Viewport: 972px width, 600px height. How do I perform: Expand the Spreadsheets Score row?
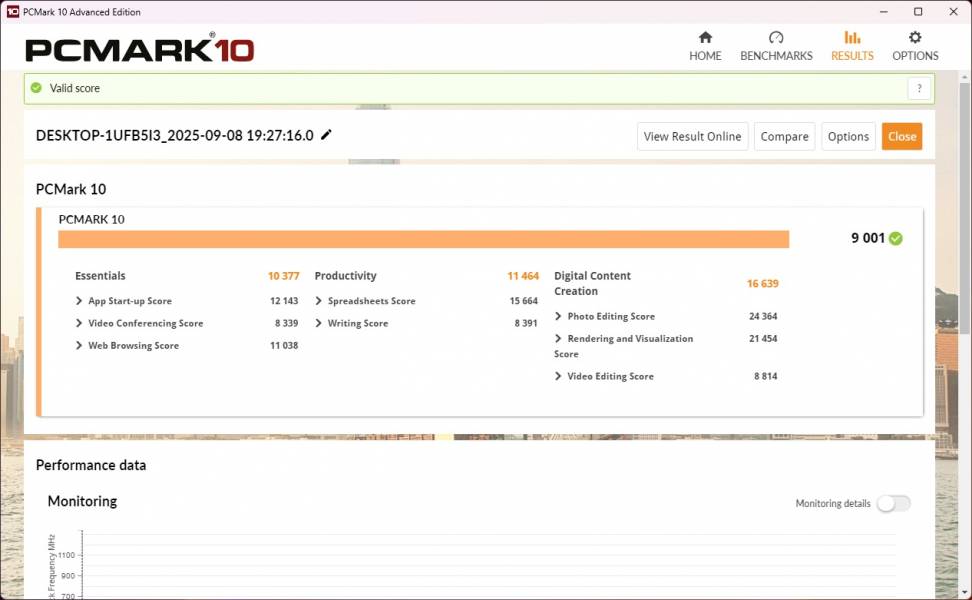click(319, 301)
